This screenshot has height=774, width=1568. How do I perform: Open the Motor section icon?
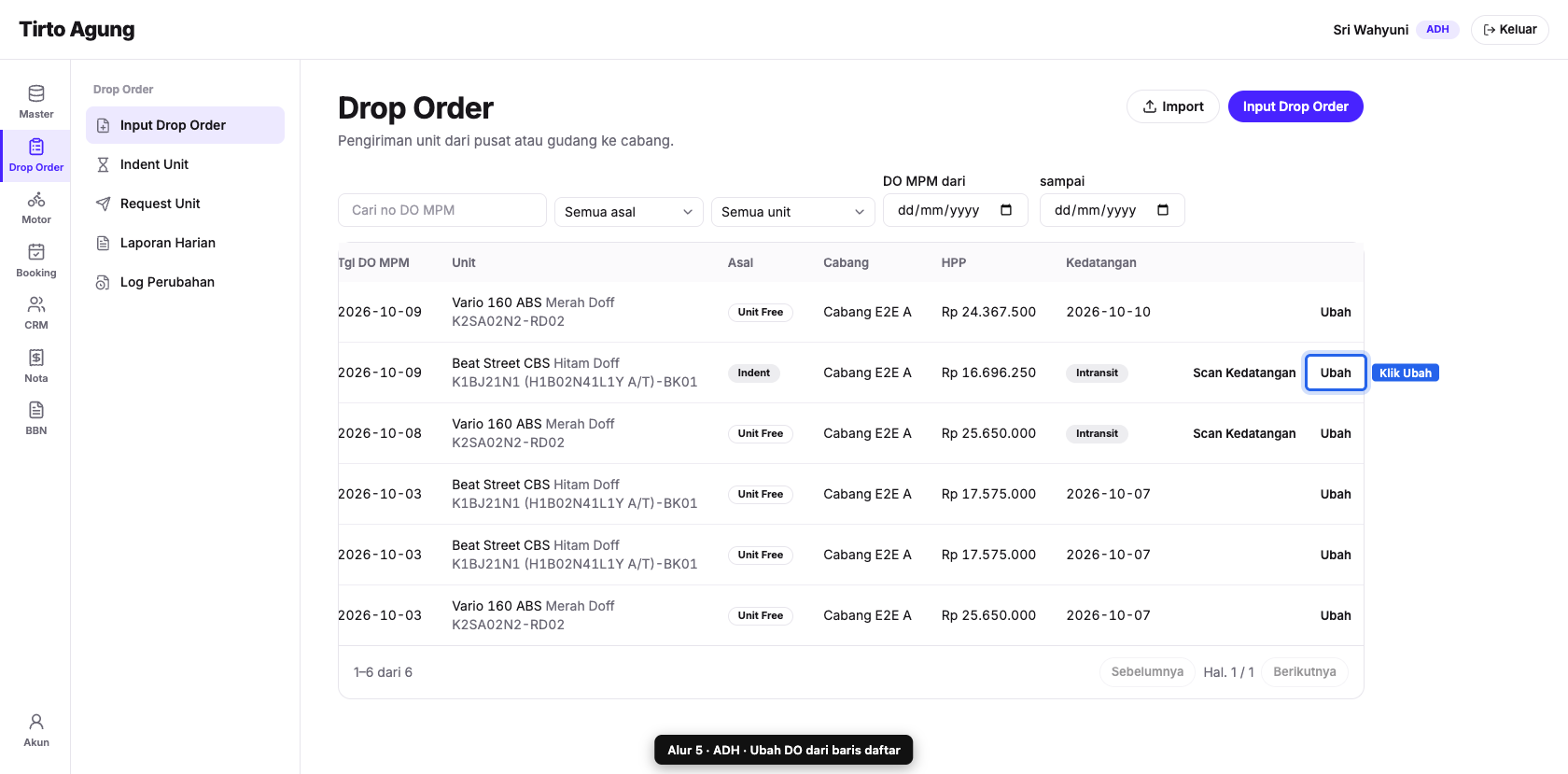(x=35, y=207)
